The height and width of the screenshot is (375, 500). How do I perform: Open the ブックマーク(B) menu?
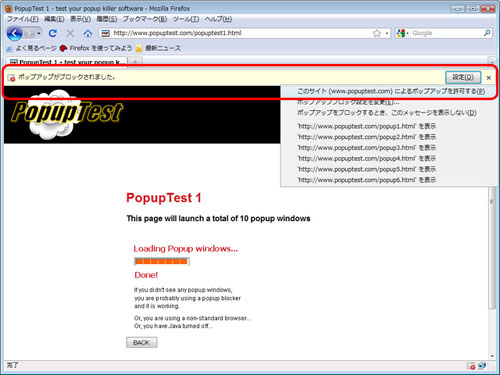point(145,19)
